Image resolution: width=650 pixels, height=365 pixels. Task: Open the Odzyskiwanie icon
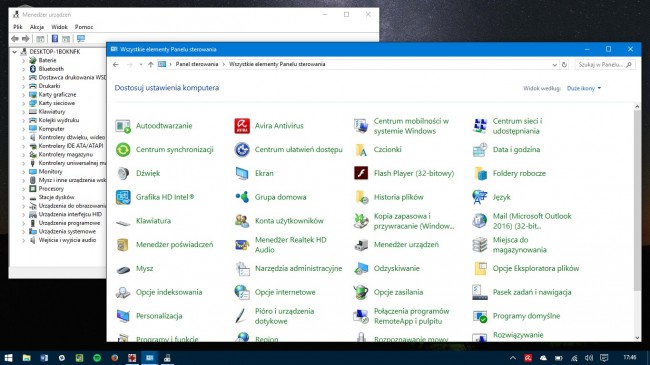361,268
